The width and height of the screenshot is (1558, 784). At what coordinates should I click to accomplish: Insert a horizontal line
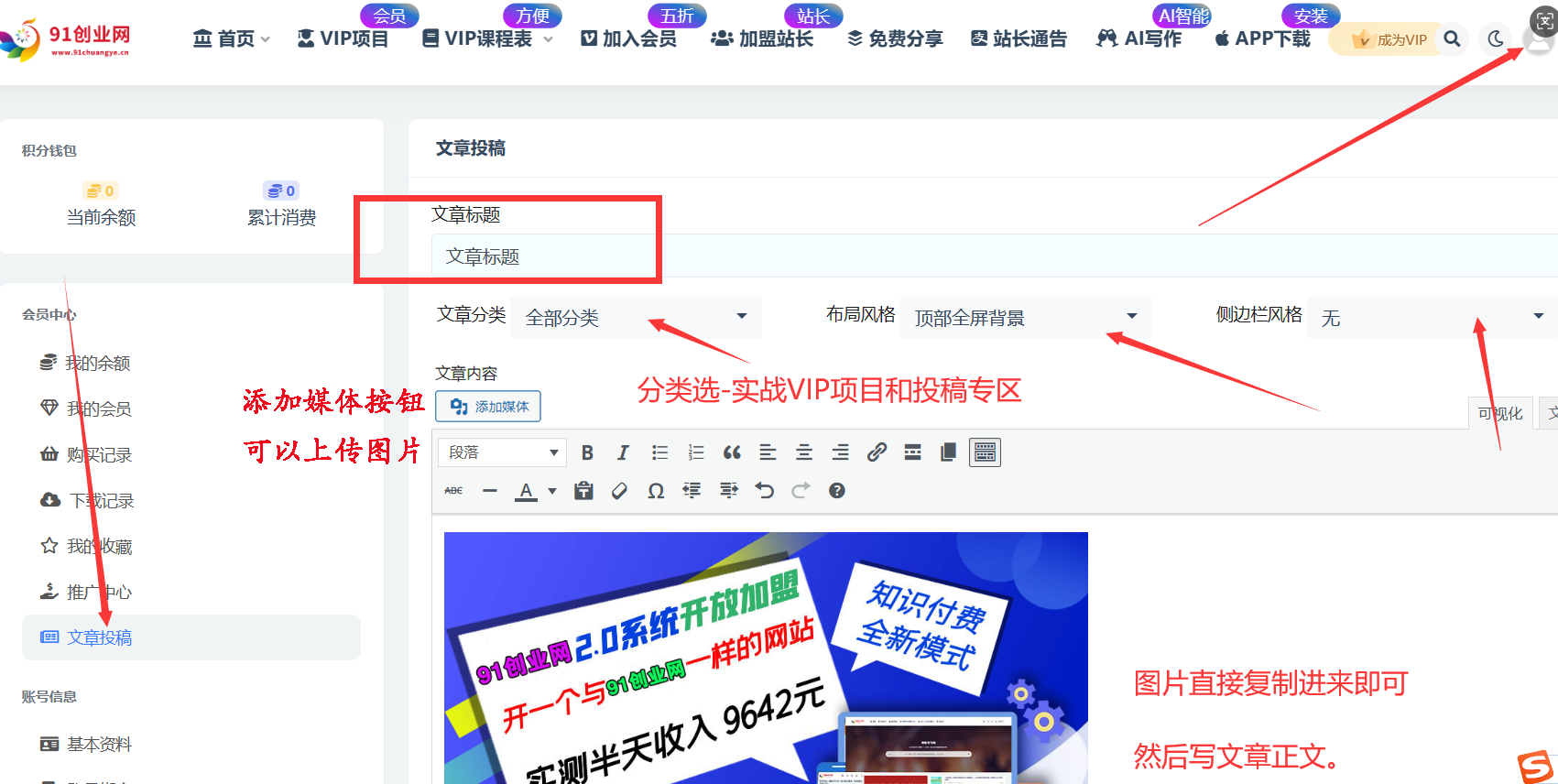[490, 491]
